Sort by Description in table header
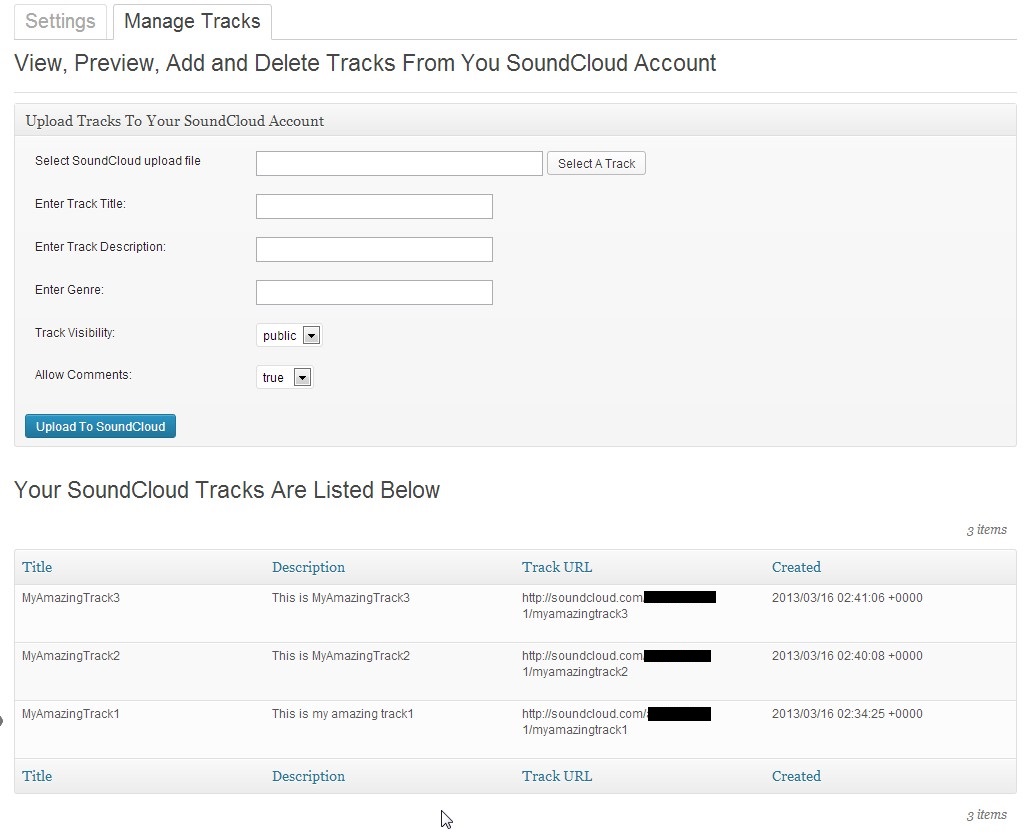Viewport: 1027px width, 837px height. tap(308, 567)
